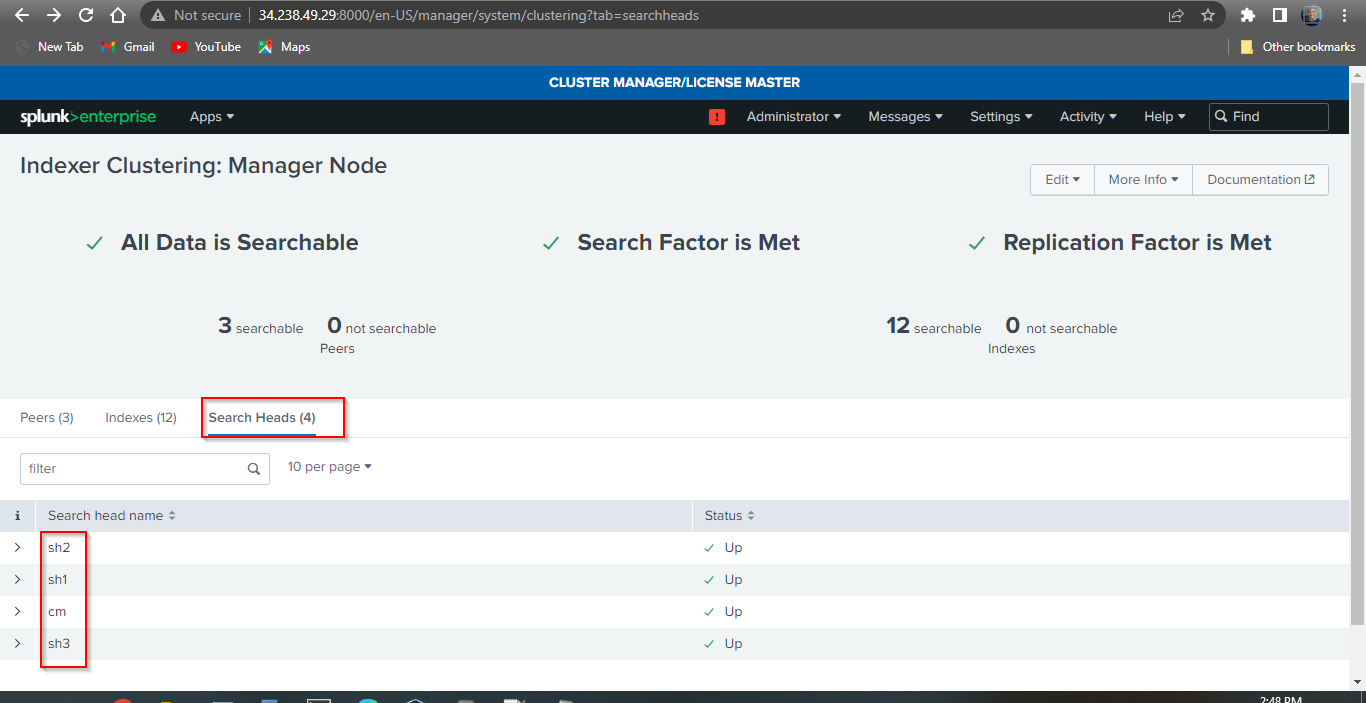1366x703 pixels.
Task: Open the Documentation link
Action: (1260, 179)
